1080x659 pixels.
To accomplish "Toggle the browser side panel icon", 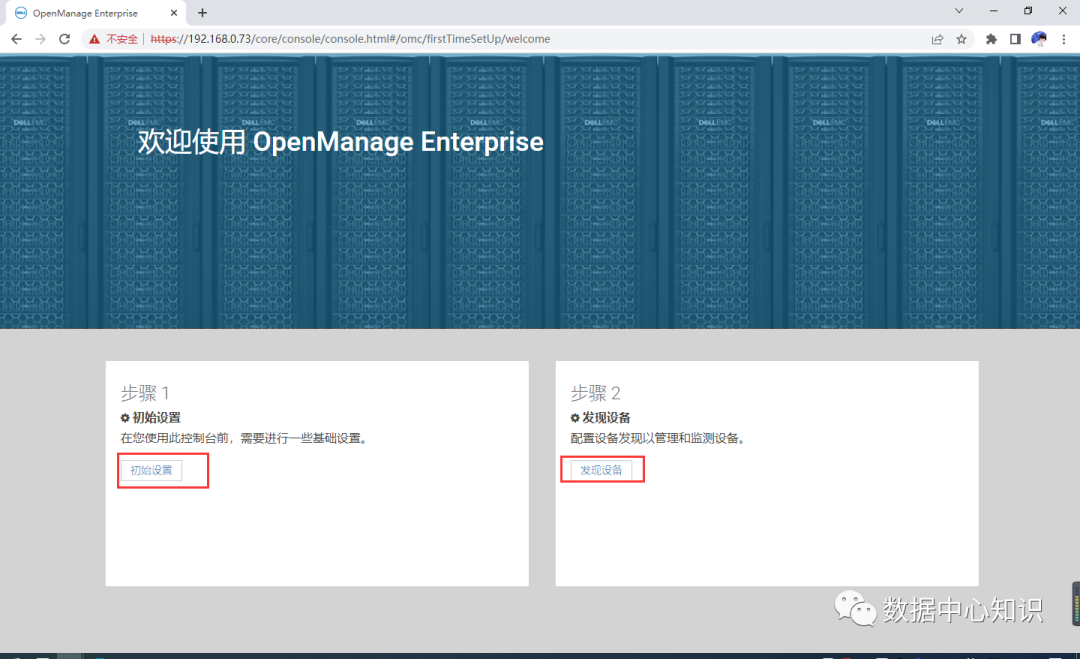I will click(1015, 39).
